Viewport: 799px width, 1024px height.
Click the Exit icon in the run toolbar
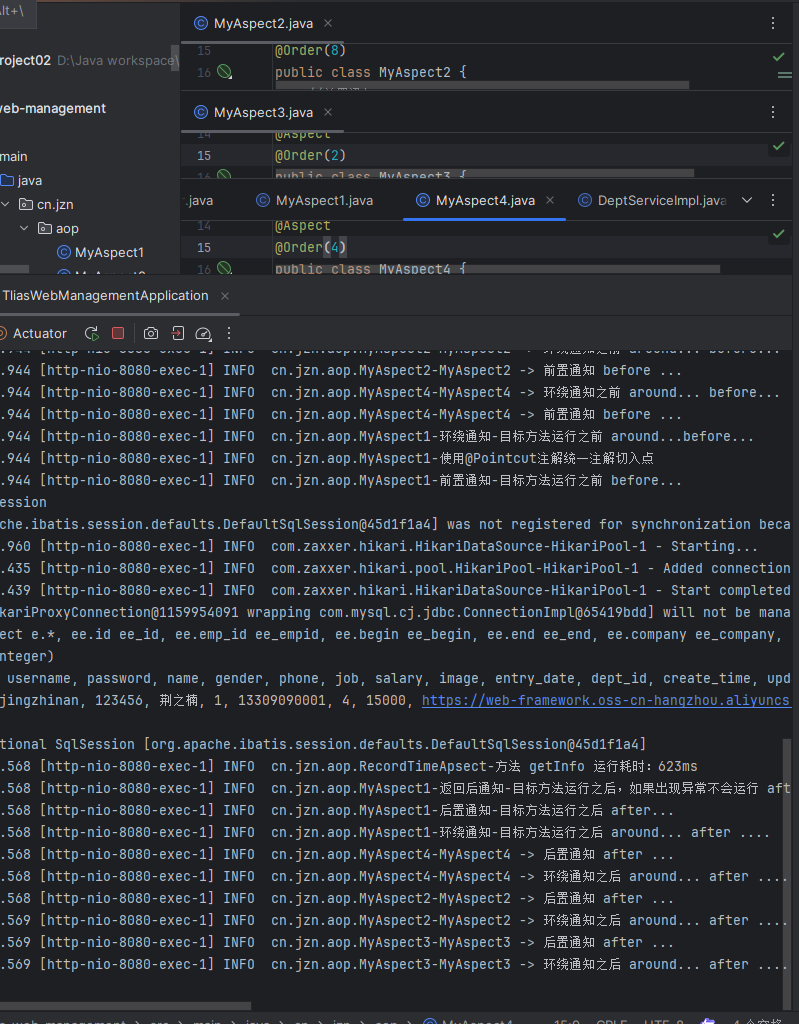tap(178, 334)
